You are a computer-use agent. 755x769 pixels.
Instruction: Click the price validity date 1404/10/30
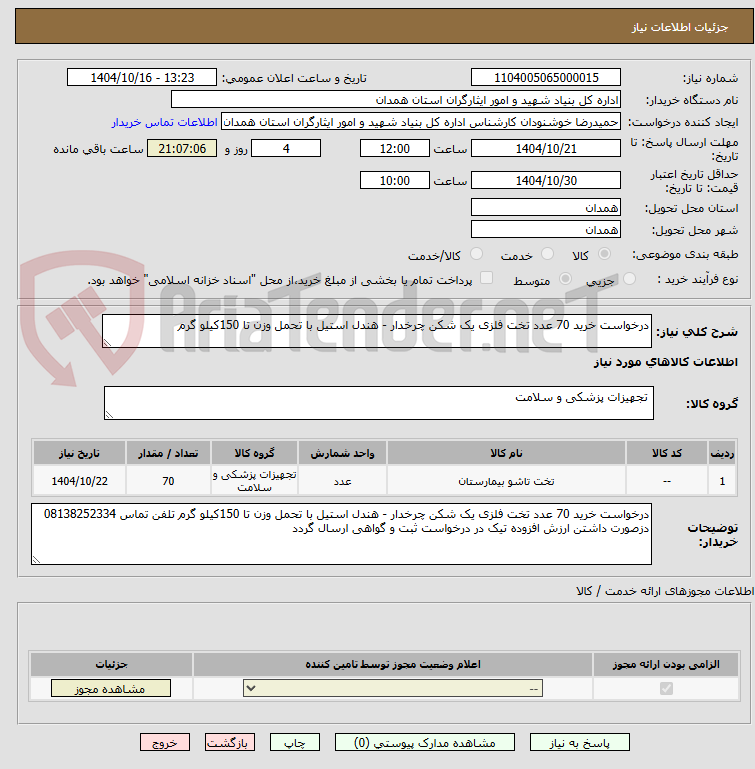point(546,180)
